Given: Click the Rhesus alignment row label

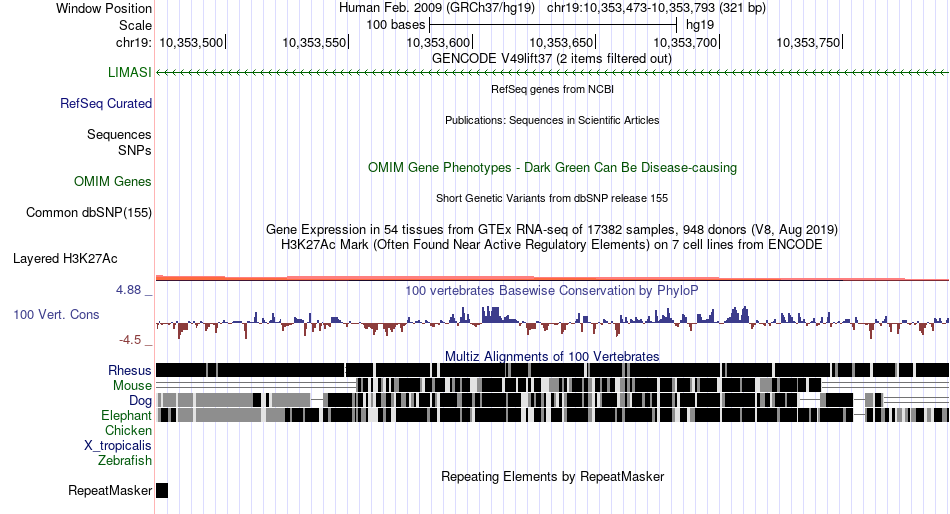Looking at the screenshot, I should pyautogui.click(x=130, y=370).
